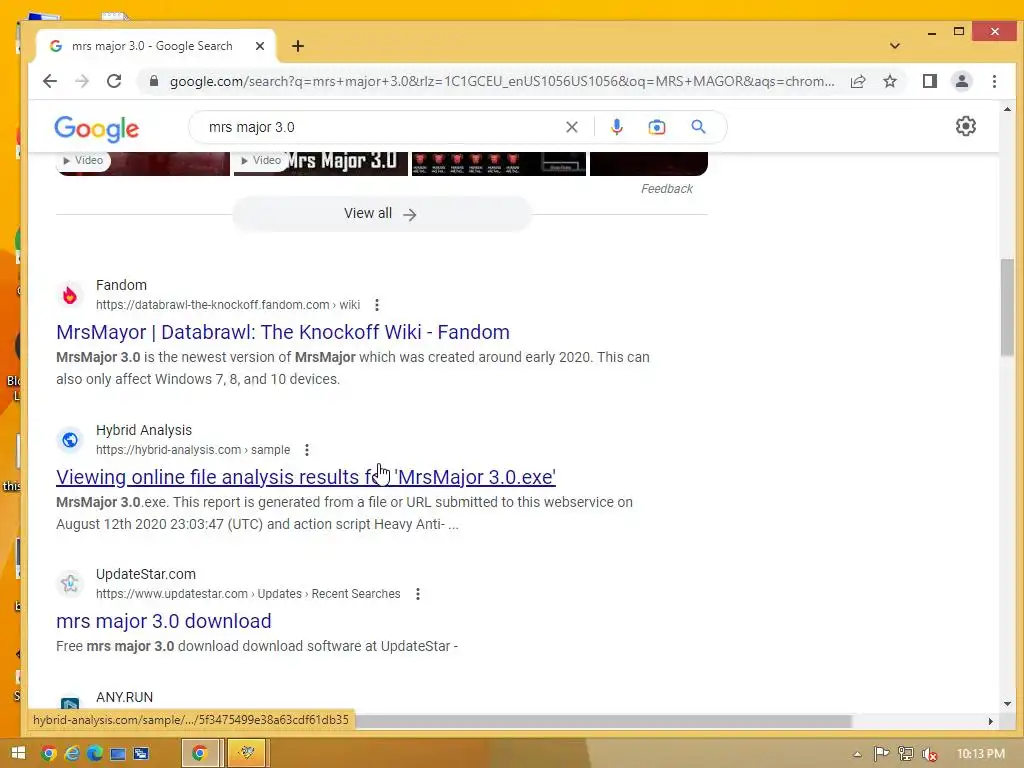Click the search field containing mrs major 3.0
The image size is (1024, 768).
click(382, 127)
